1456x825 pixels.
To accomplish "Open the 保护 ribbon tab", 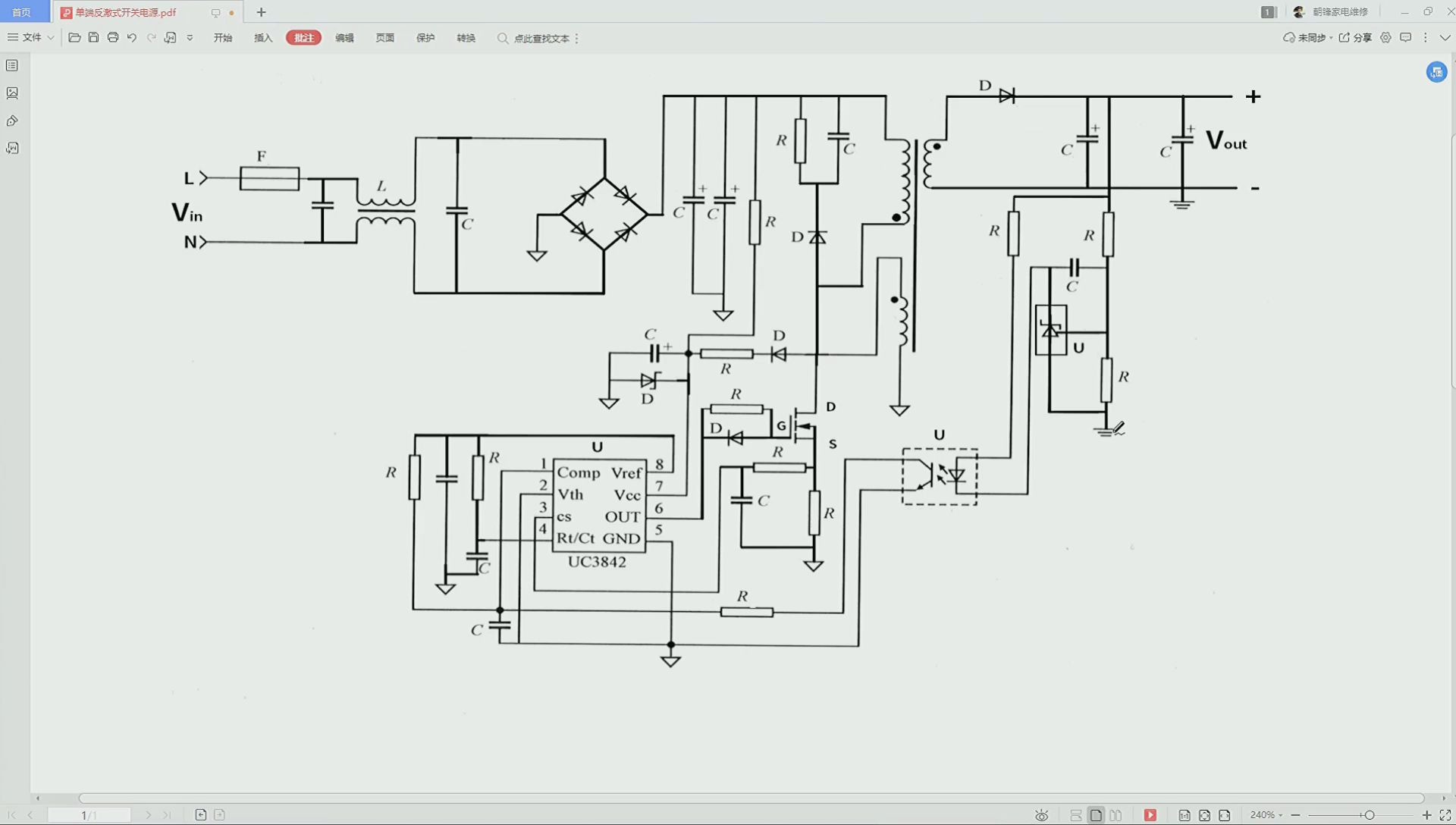I will tap(425, 38).
